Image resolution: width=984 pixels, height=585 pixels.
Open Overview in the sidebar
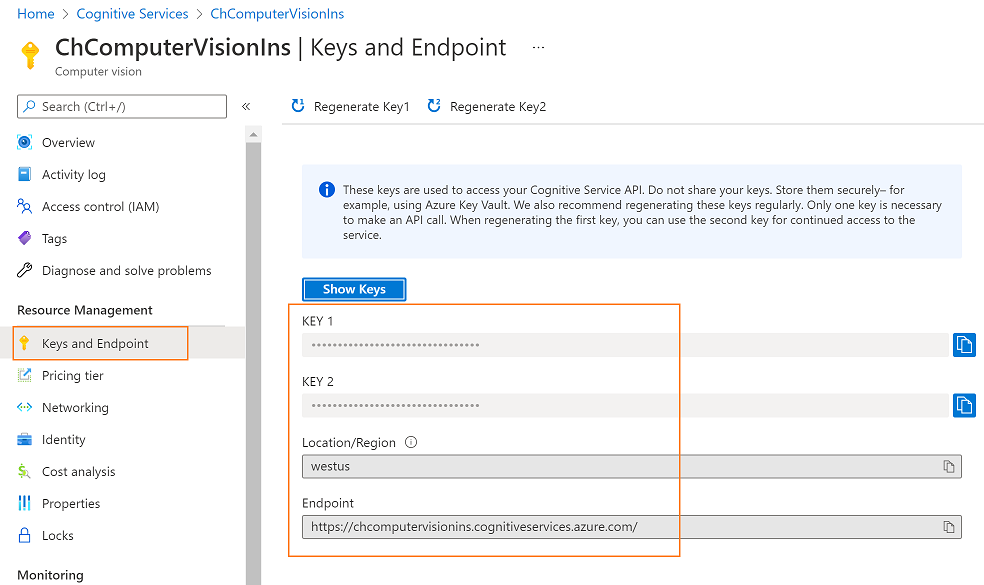(x=68, y=143)
